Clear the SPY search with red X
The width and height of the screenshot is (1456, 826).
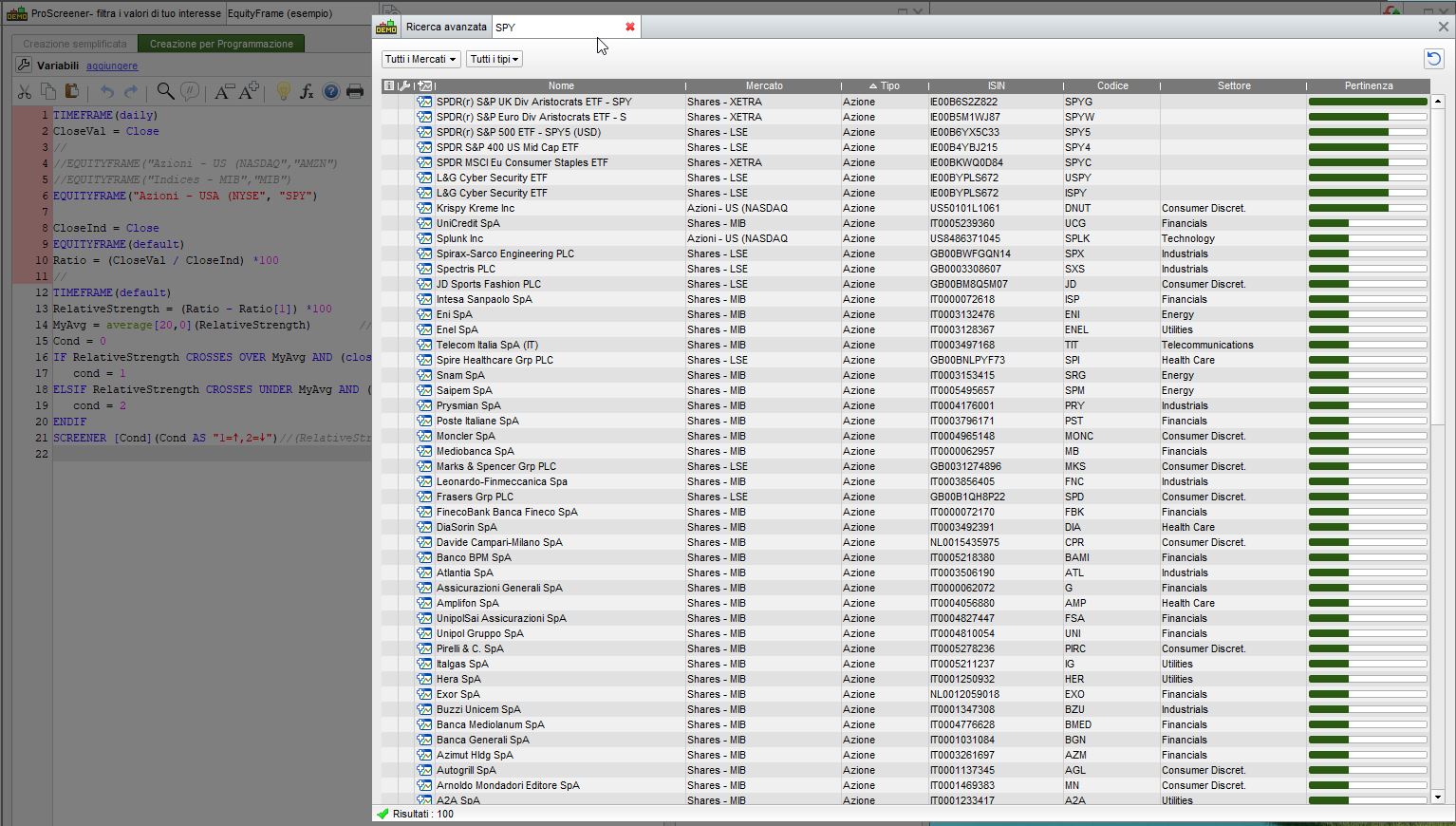pyautogui.click(x=630, y=27)
